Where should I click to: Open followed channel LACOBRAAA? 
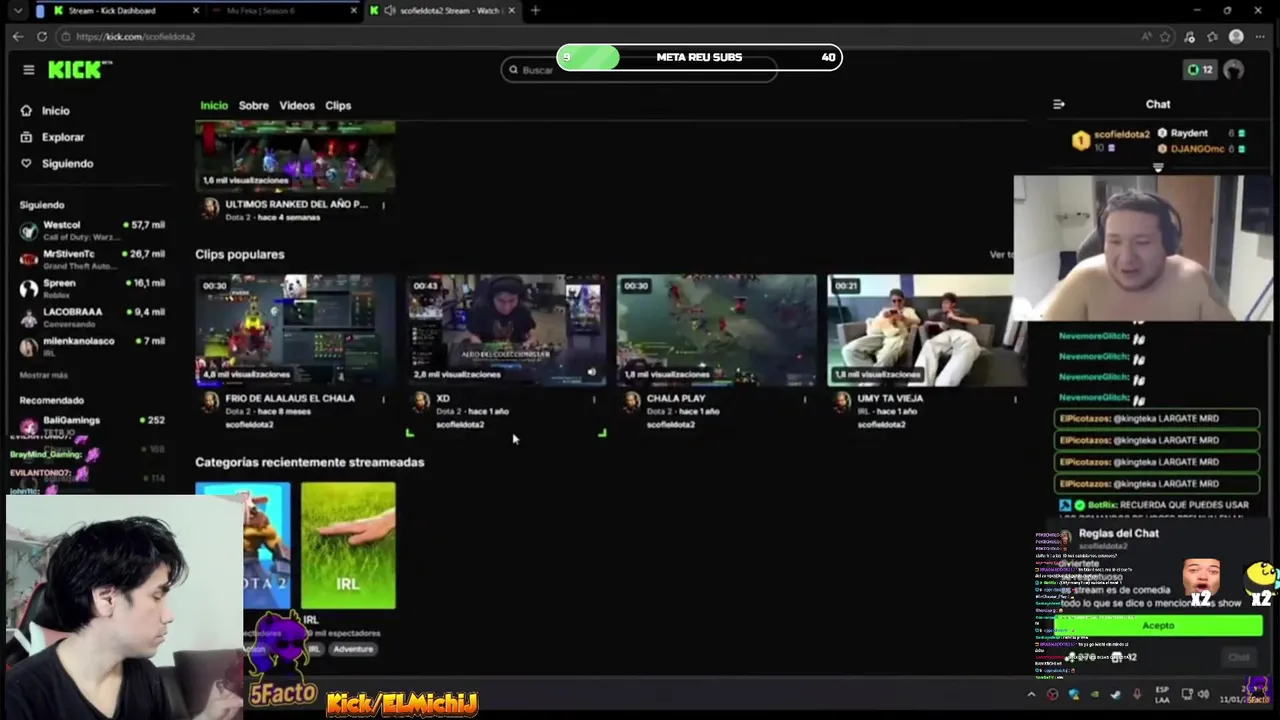click(x=92, y=317)
